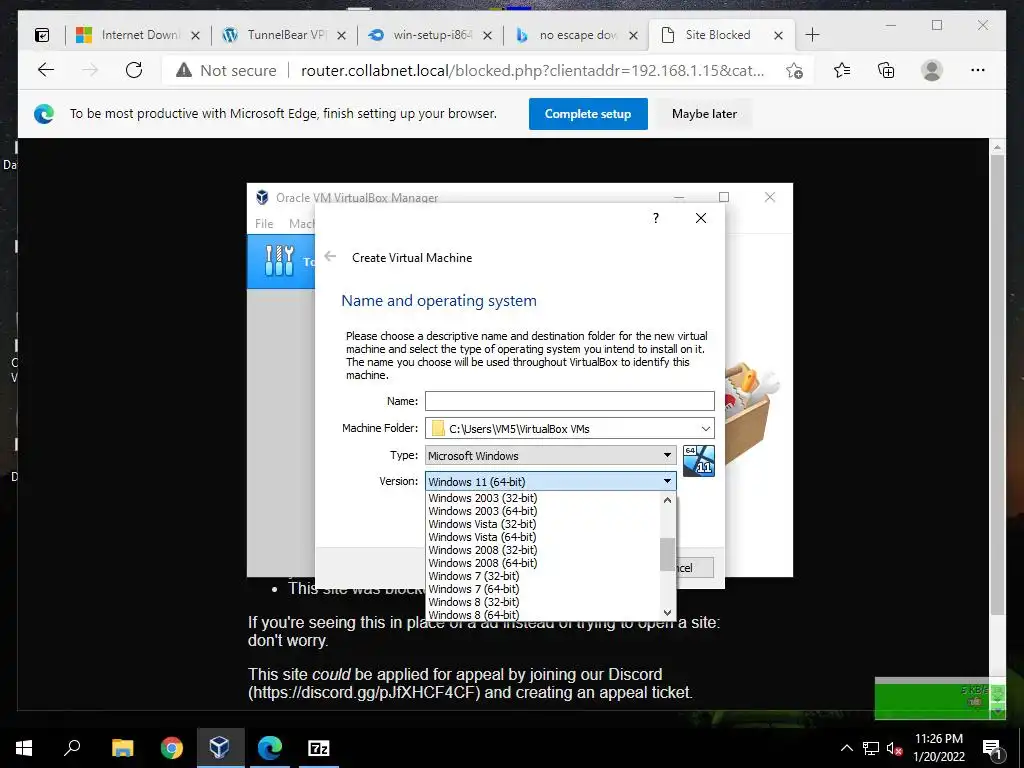Click the Complete setup button
The image size is (1024, 768).
(588, 114)
